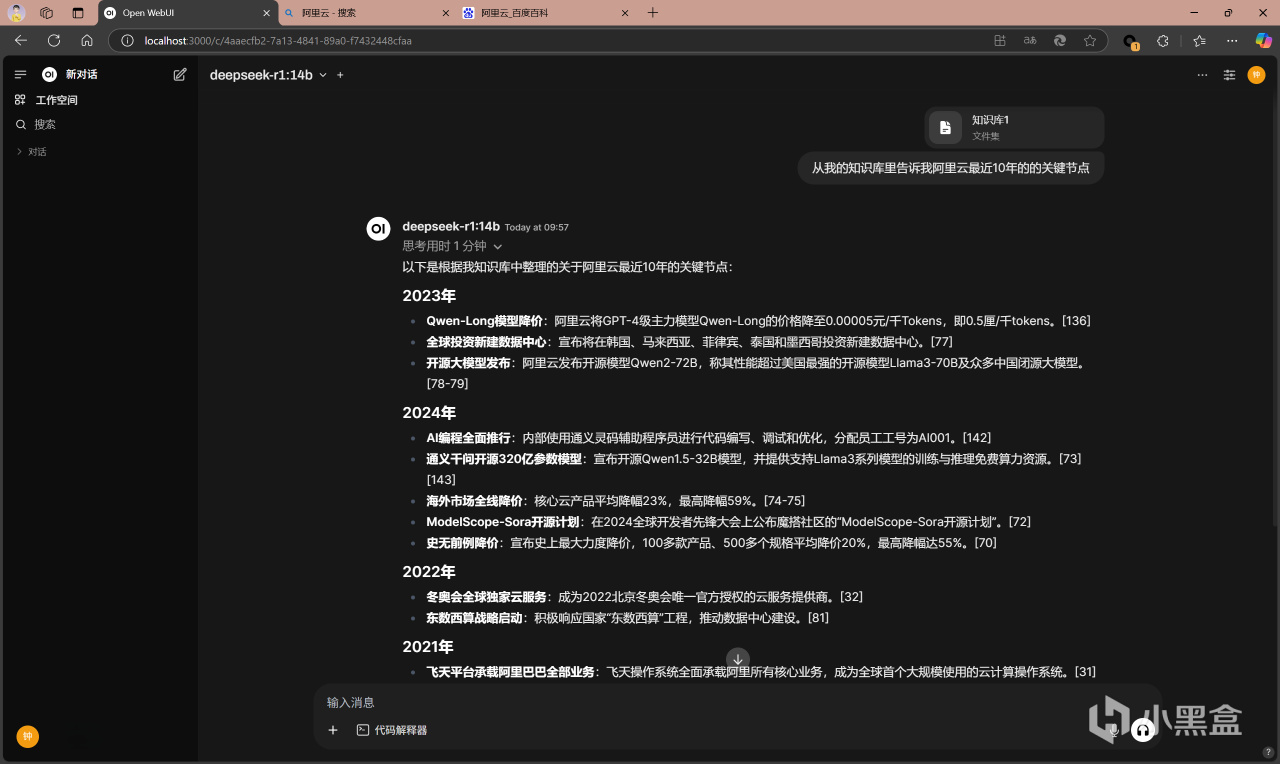1280x764 pixels.
Task: Close the 阿里云_百度百科 tab
Action: click(625, 13)
